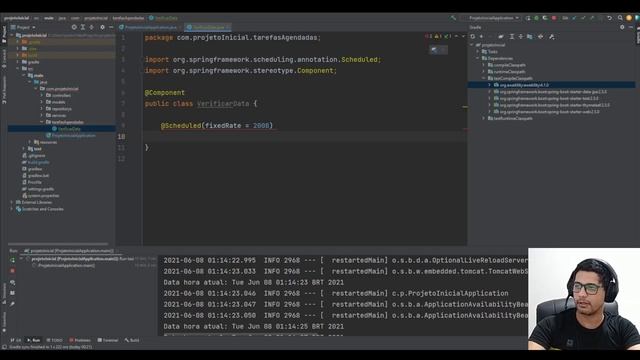This screenshot has width=640, height=360.
Task: Click the plus icon in Gradle toolbar
Action: (x=481, y=37)
